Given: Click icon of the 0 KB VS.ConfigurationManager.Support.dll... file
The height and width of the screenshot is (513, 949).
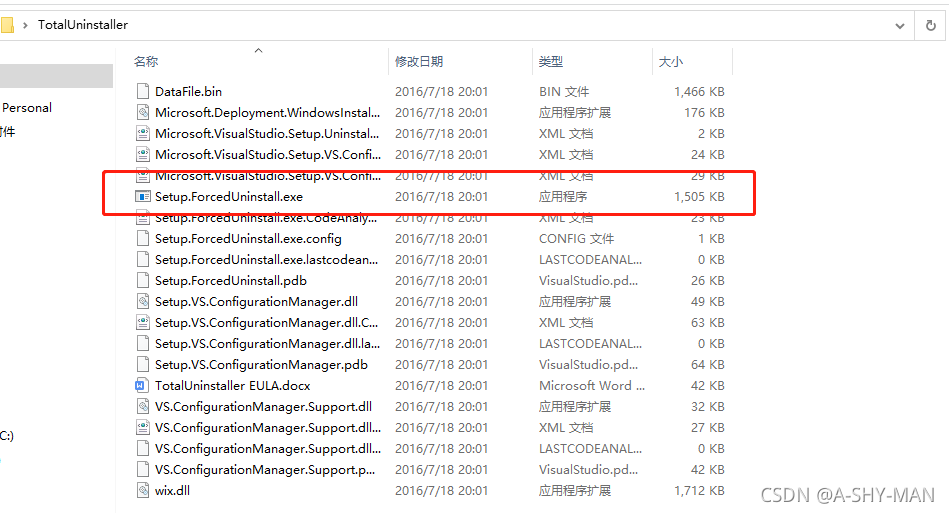Looking at the screenshot, I should (x=143, y=448).
